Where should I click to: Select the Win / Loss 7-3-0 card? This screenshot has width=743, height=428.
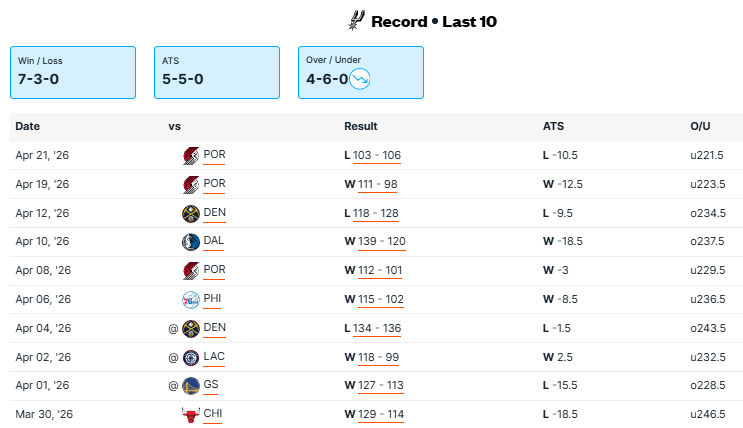73,72
